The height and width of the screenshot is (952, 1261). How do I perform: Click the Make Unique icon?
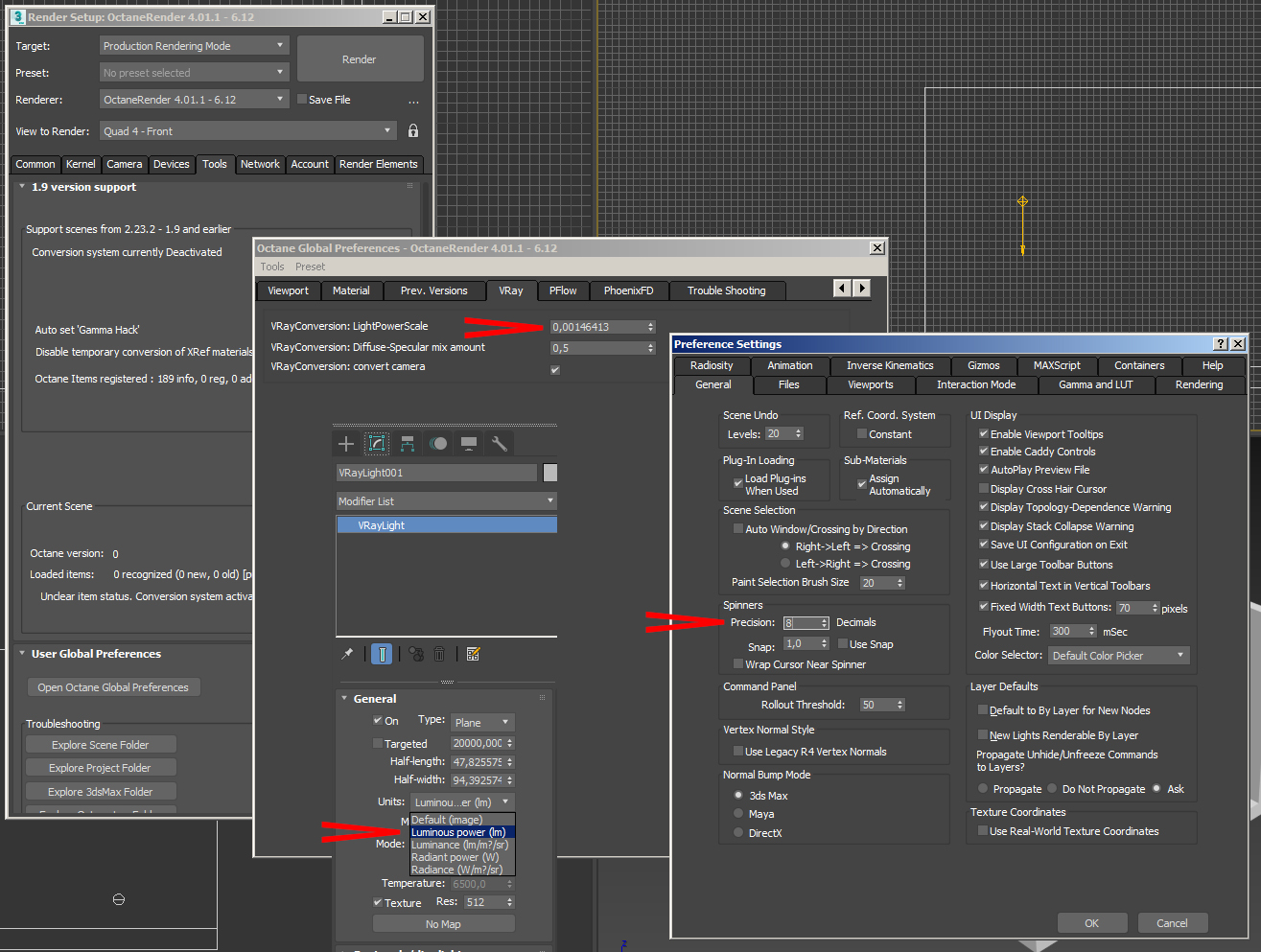(x=416, y=654)
